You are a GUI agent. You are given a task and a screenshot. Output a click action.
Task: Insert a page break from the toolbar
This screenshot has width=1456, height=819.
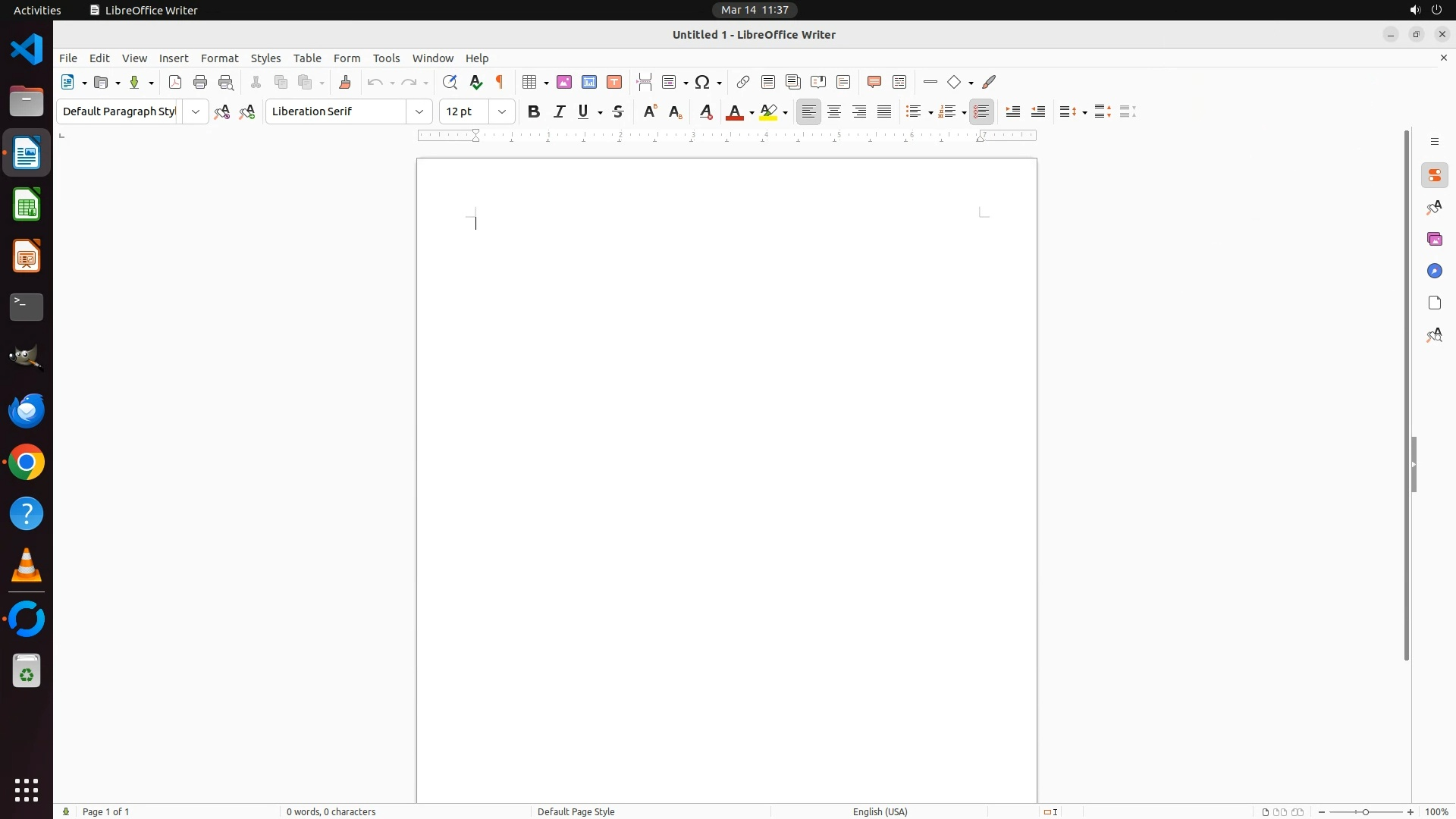point(645,83)
